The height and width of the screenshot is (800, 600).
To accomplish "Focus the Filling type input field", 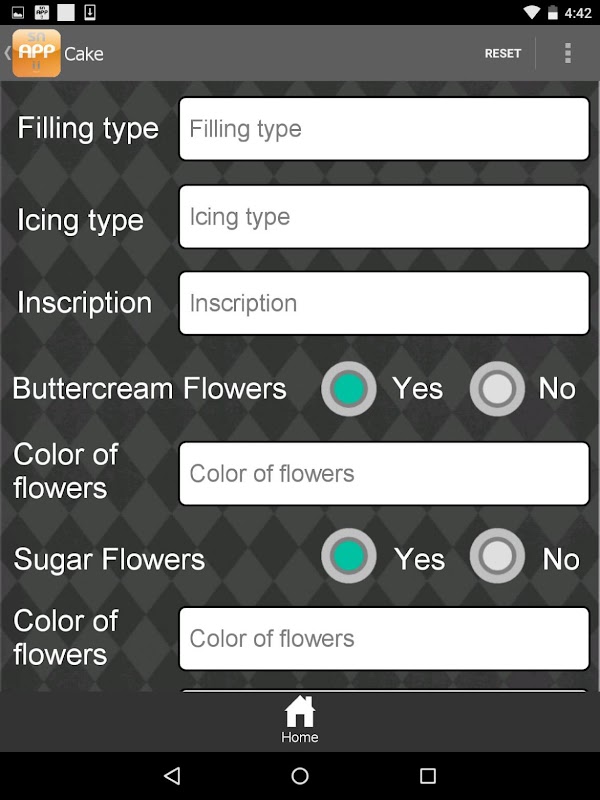I will pos(384,129).
